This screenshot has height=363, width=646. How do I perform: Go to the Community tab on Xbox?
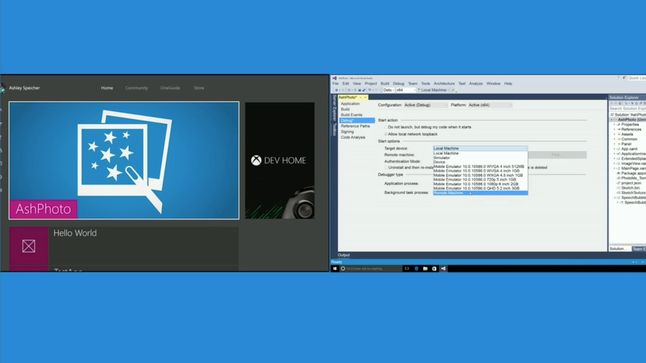tap(136, 88)
